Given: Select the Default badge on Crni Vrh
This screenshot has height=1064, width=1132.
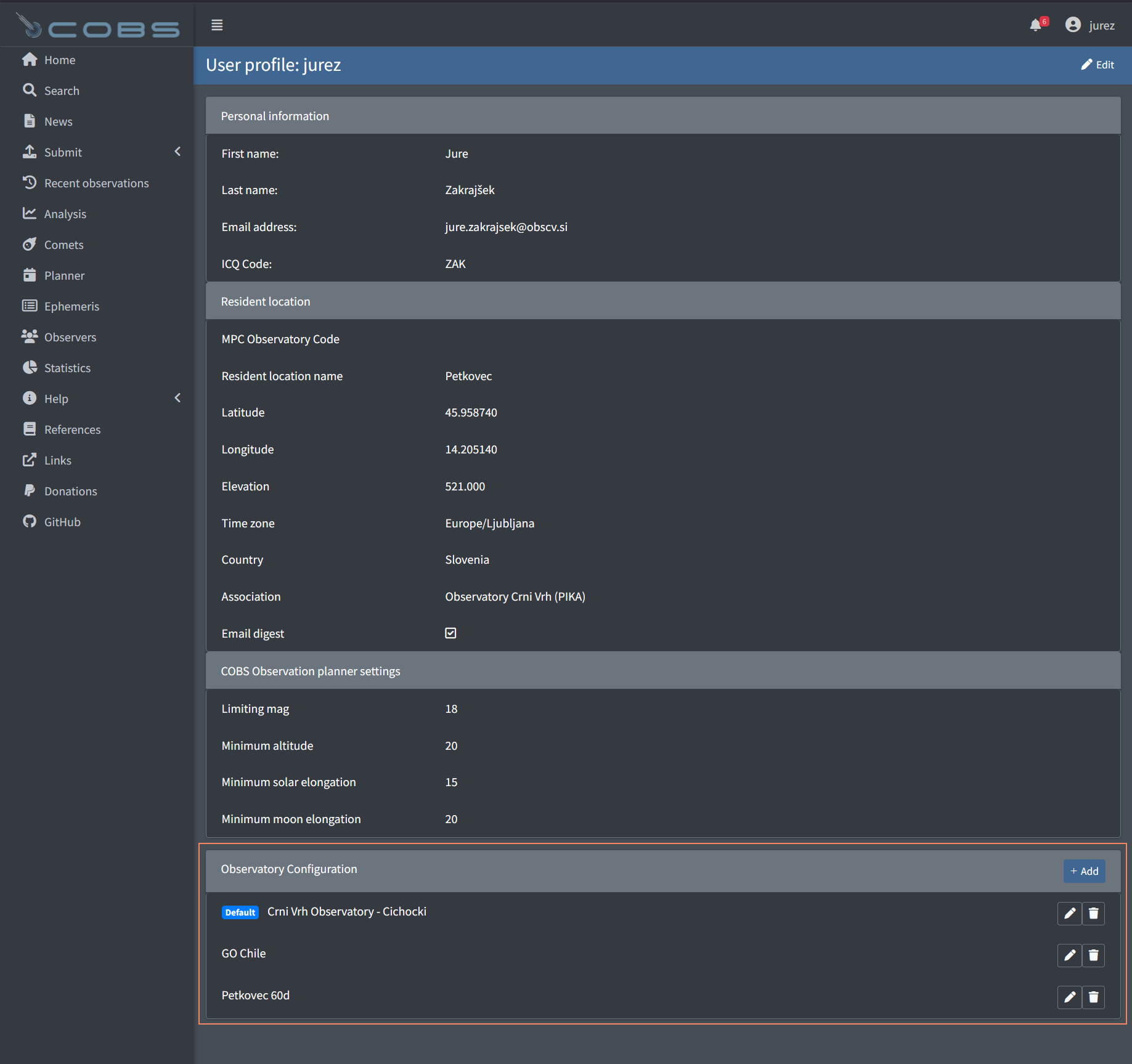Looking at the screenshot, I should point(240,912).
